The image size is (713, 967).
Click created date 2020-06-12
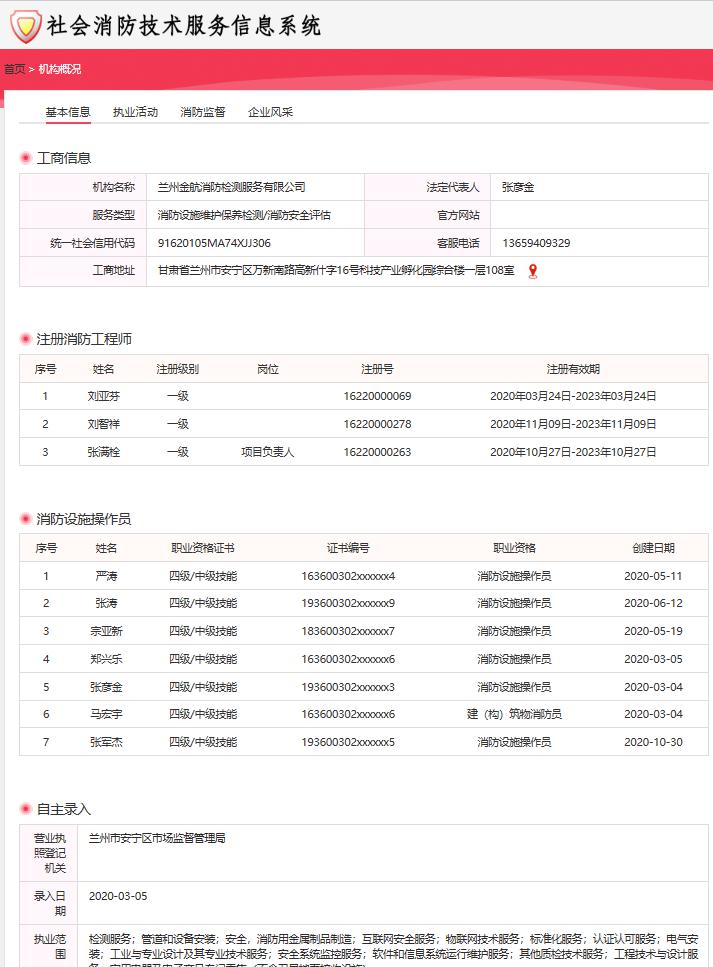coord(653,603)
